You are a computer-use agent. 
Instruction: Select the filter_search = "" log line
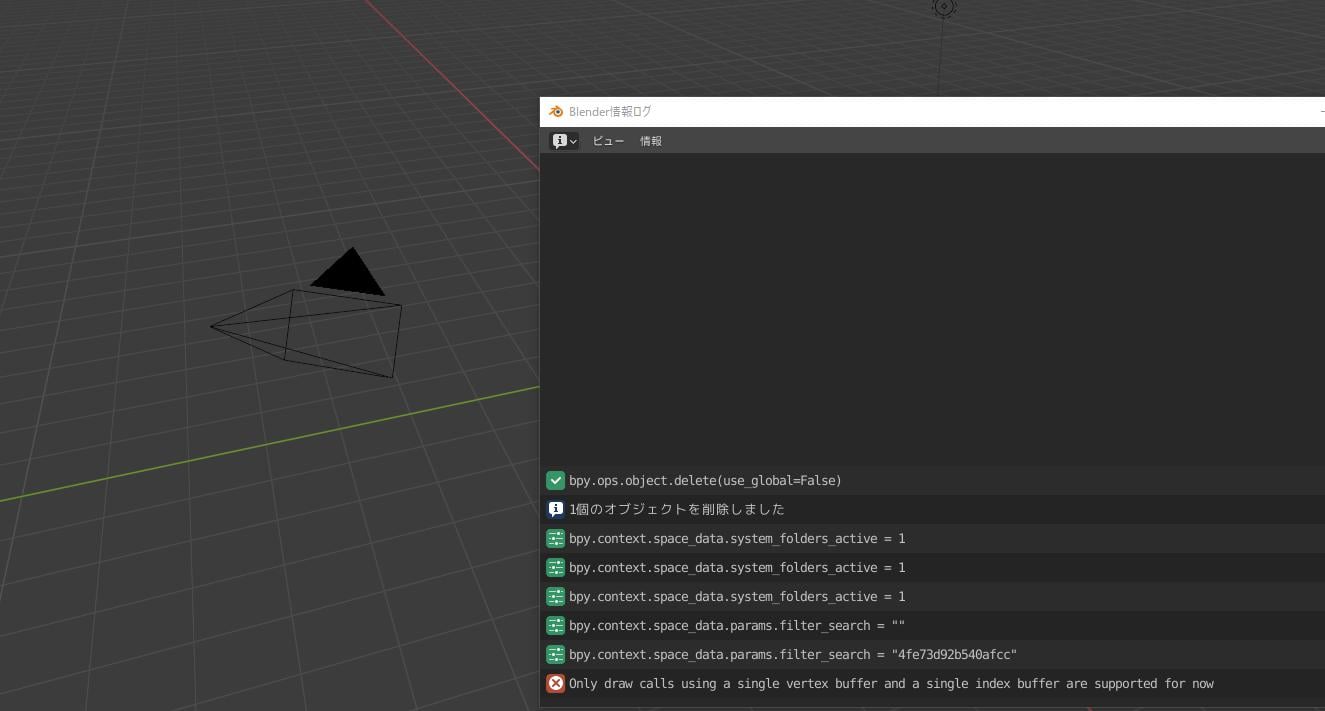[932, 626]
